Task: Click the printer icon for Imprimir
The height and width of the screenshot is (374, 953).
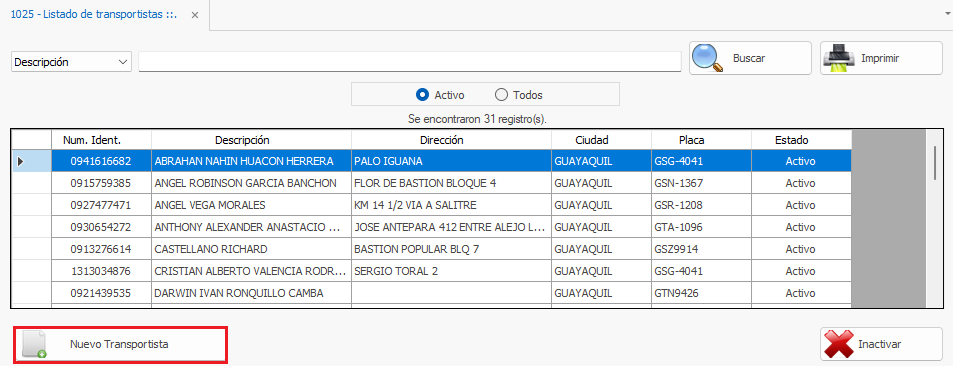Action: pos(839,59)
